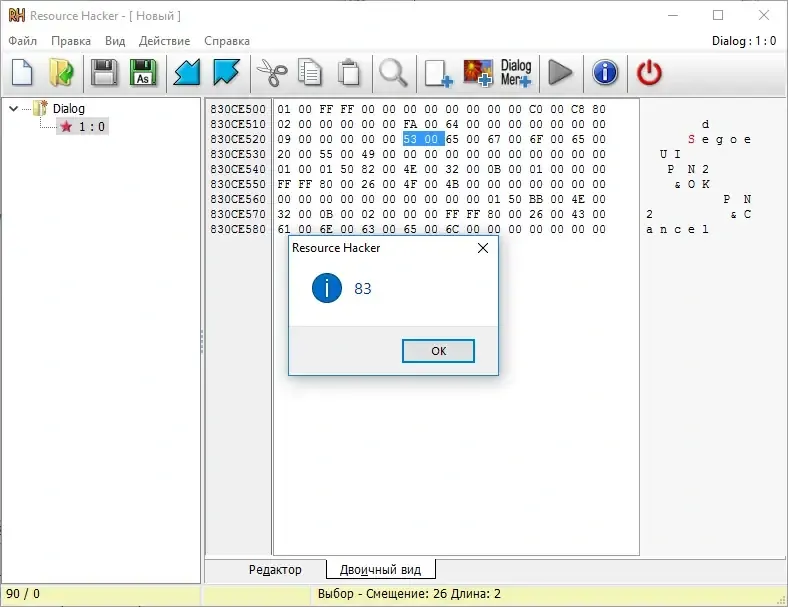Open the Правка menu
Image resolution: width=788 pixels, height=607 pixels.
pos(71,41)
